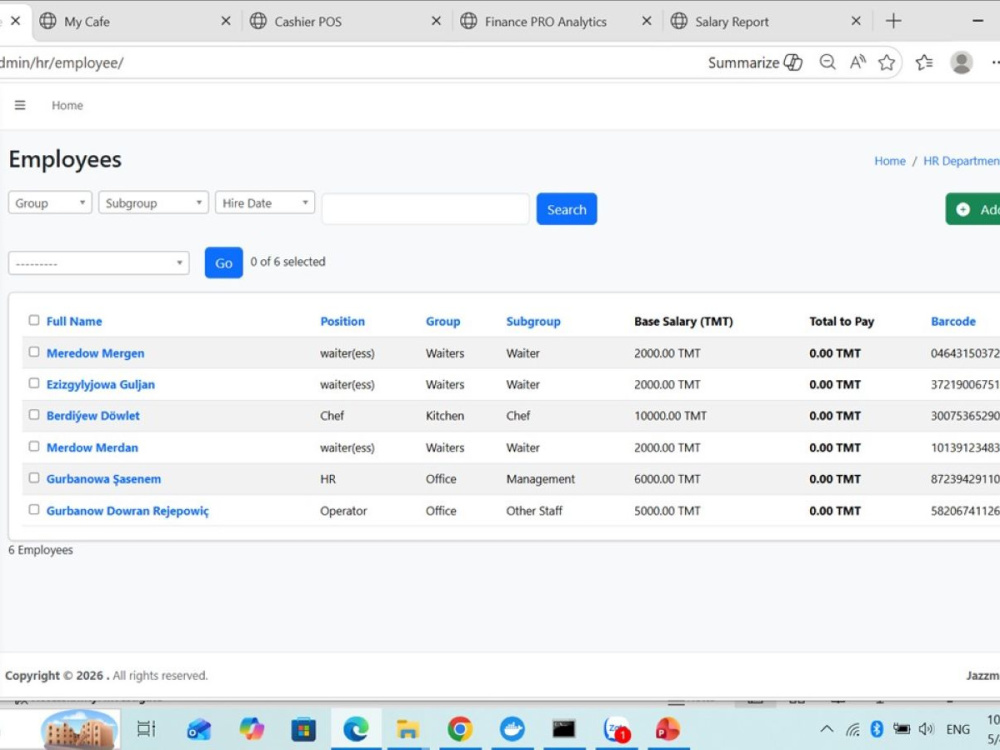Expand the Group filter dropdown
The image size is (1000, 750).
[x=50, y=203]
